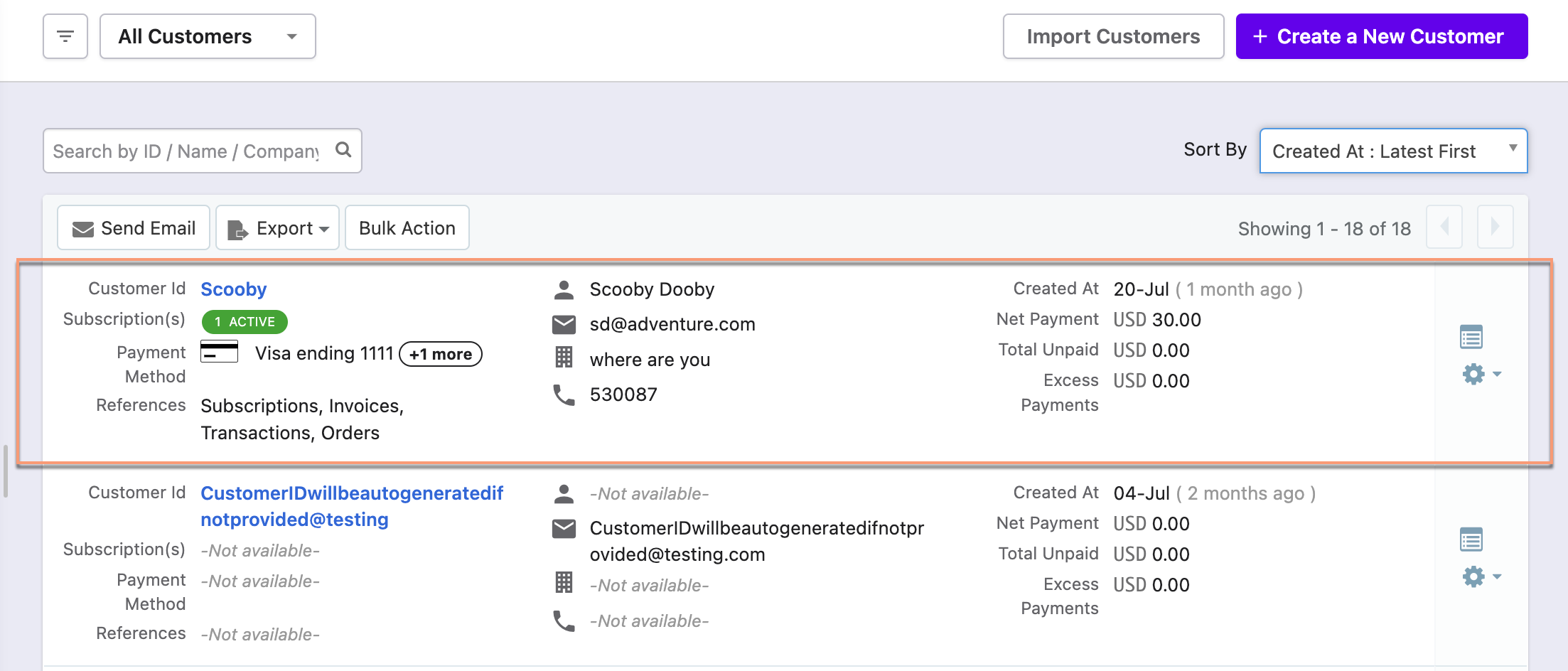Click the filter icon button

pos(65,36)
